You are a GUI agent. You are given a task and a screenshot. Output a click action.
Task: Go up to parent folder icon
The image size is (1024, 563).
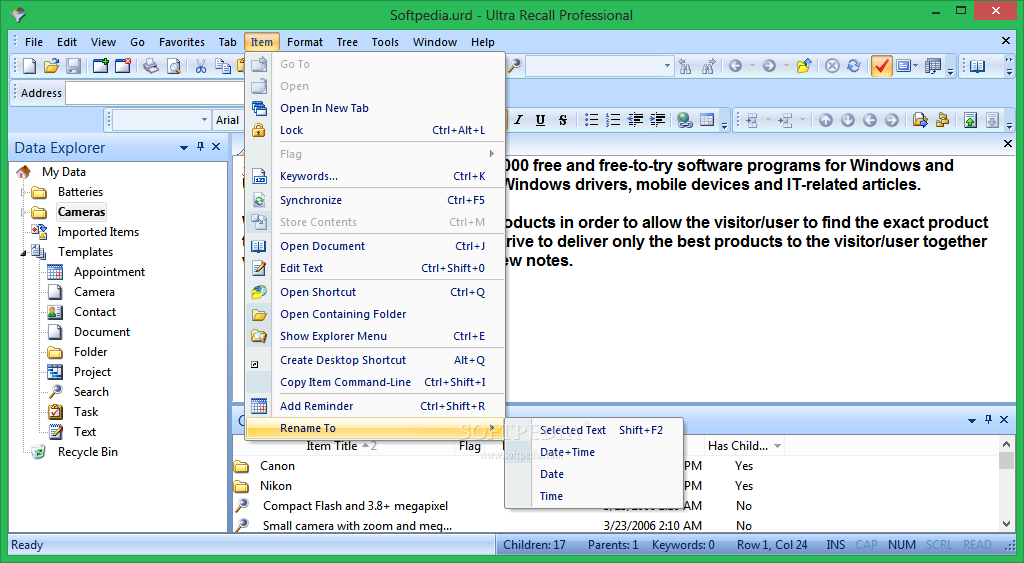click(804, 66)
